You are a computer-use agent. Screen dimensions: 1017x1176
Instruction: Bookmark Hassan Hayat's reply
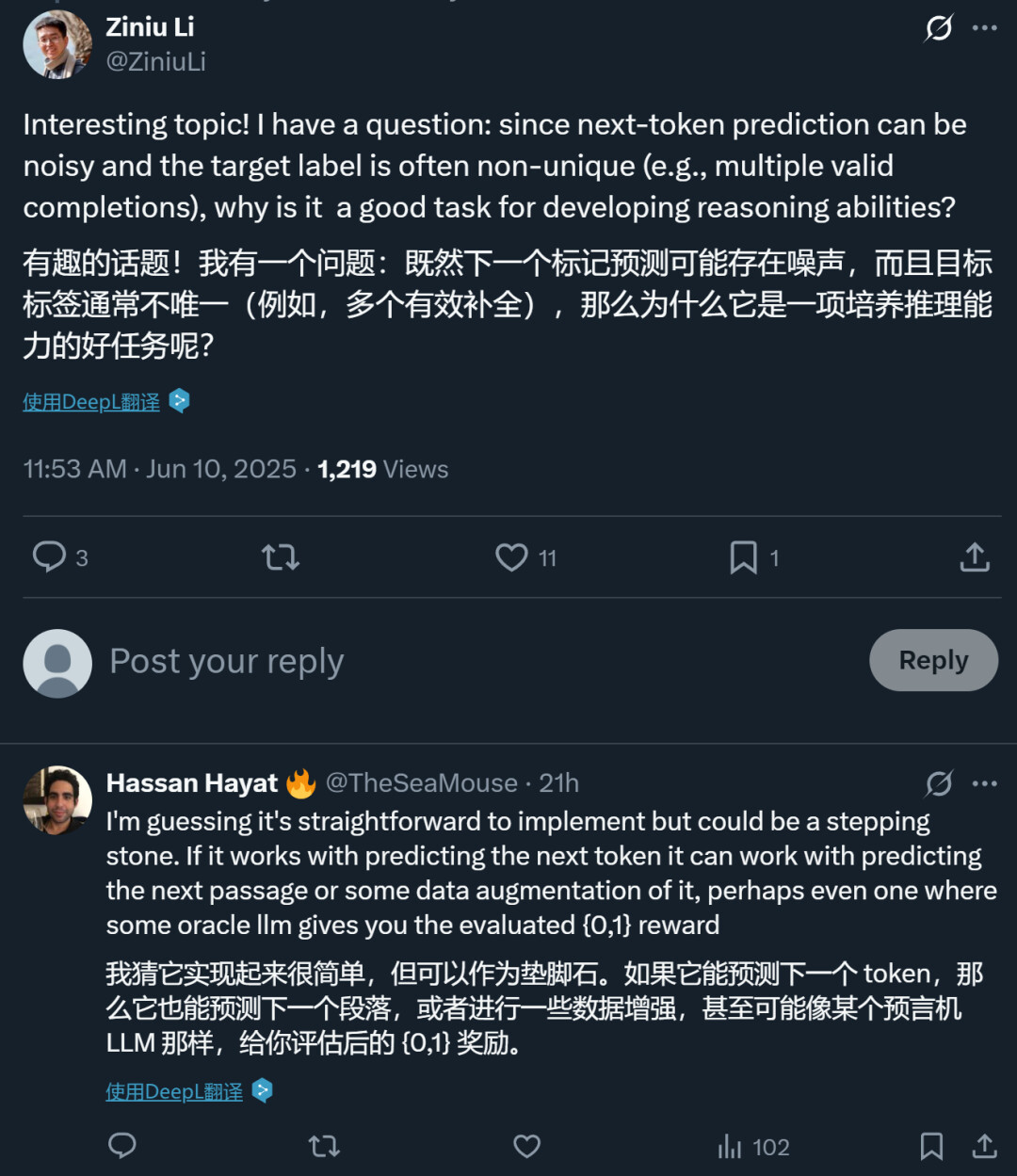[x=931, y=1146]
